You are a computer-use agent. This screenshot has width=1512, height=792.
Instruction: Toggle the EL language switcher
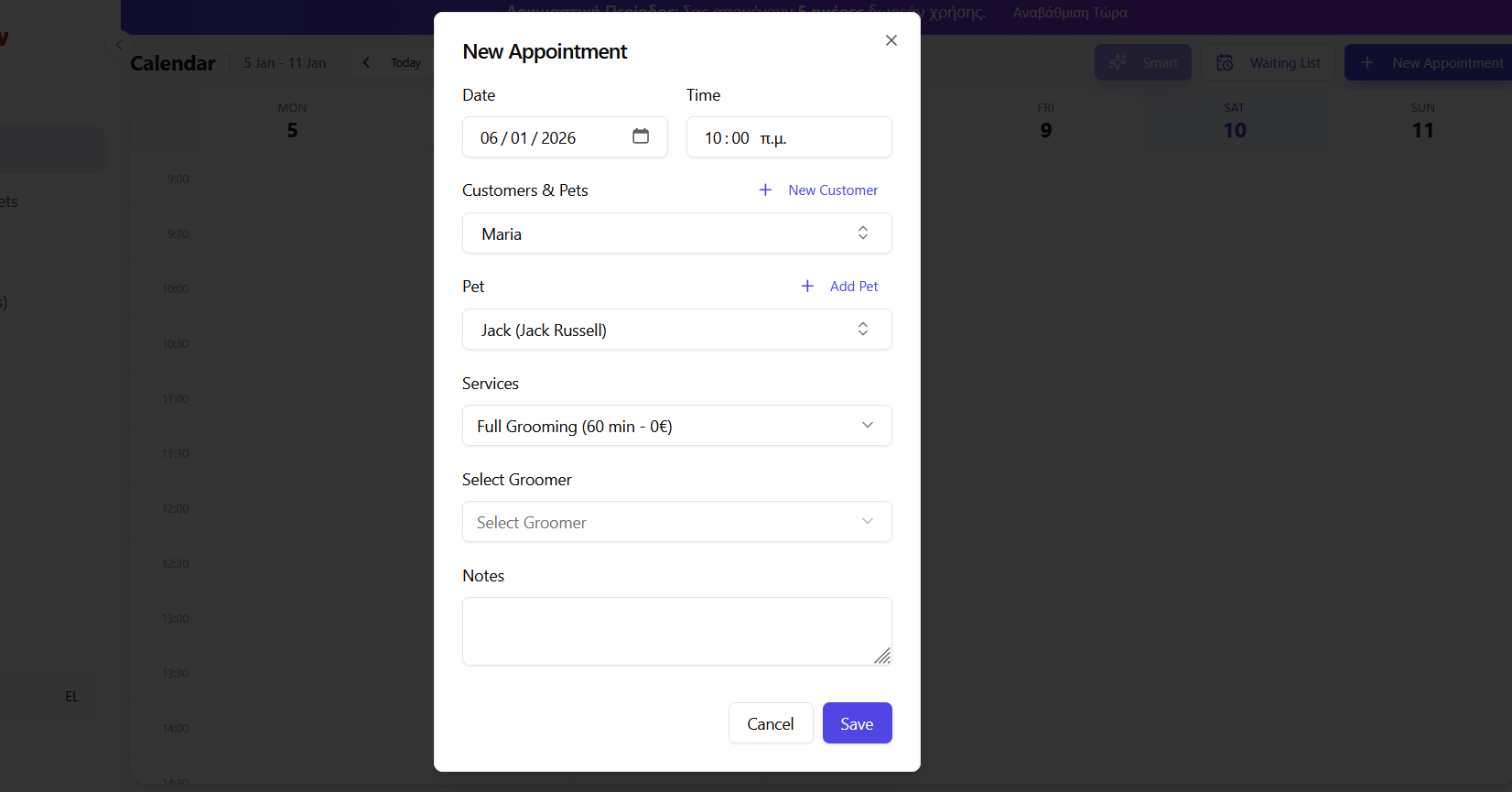point(71,696)
